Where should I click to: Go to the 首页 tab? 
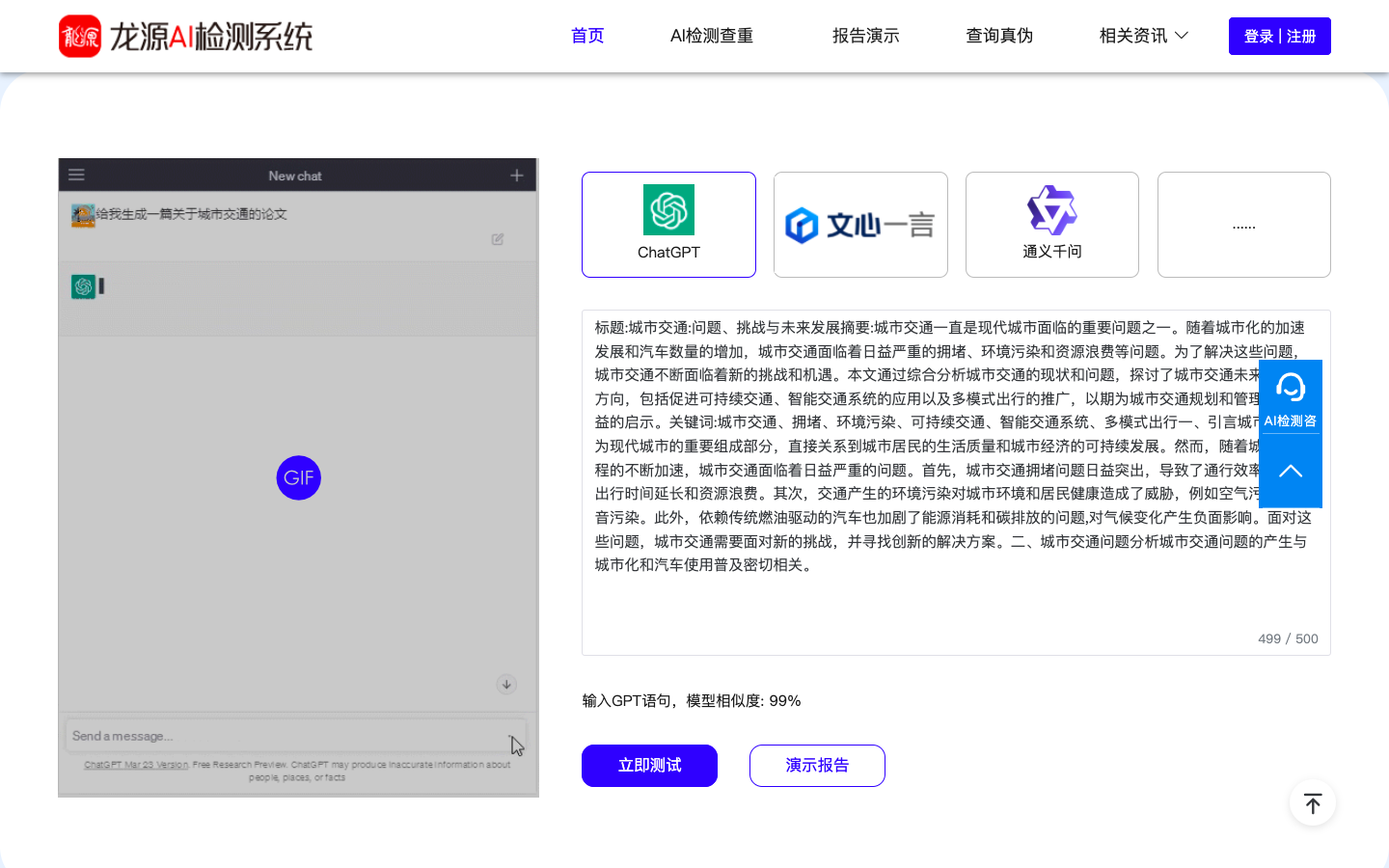[x=587, y=36]
